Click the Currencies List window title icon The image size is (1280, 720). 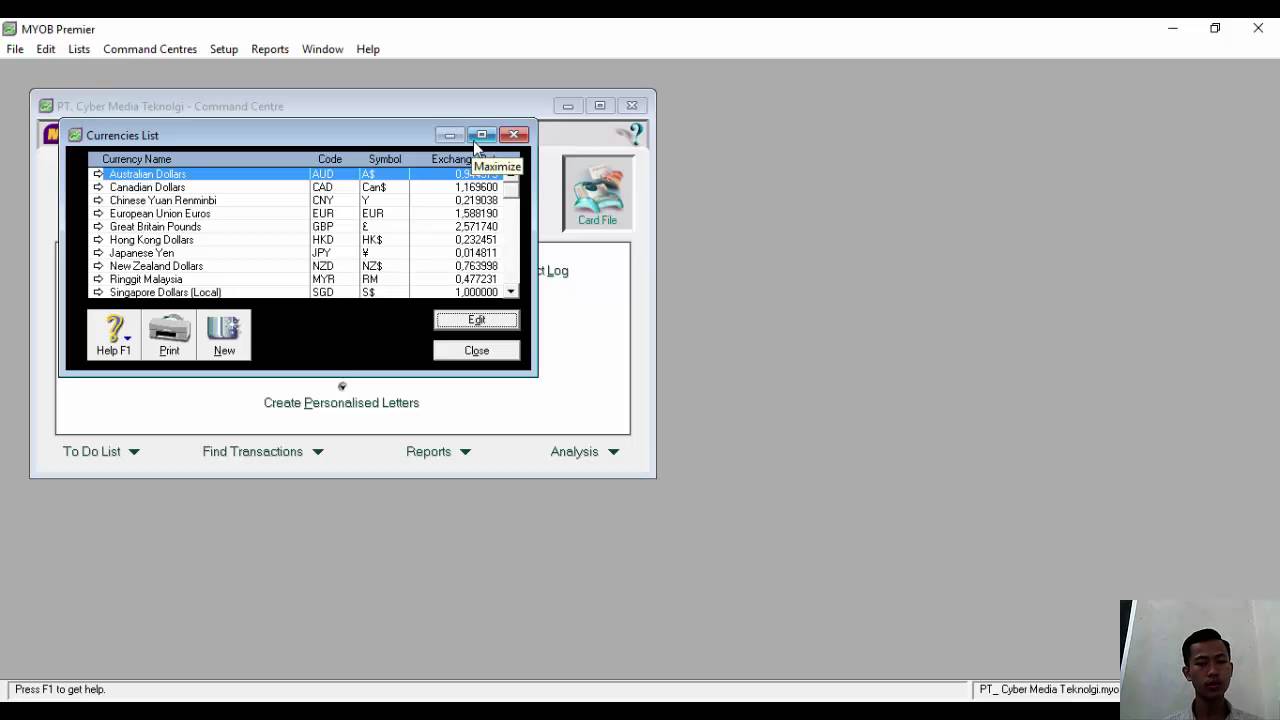pyautogui.click(x=75, y=135)
